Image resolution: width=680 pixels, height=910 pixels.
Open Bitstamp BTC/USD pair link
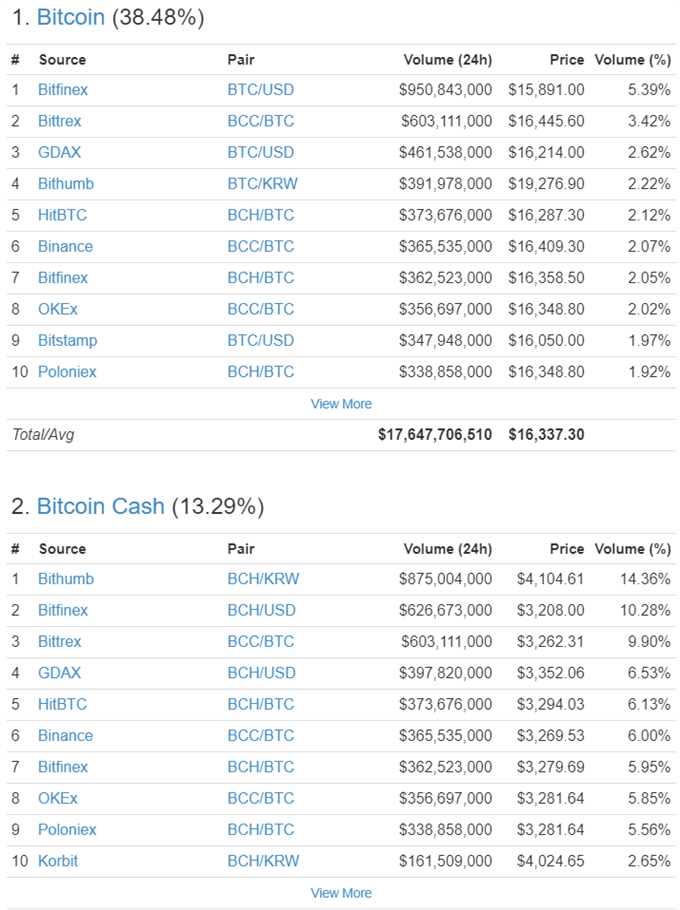[x=261, y=341]
